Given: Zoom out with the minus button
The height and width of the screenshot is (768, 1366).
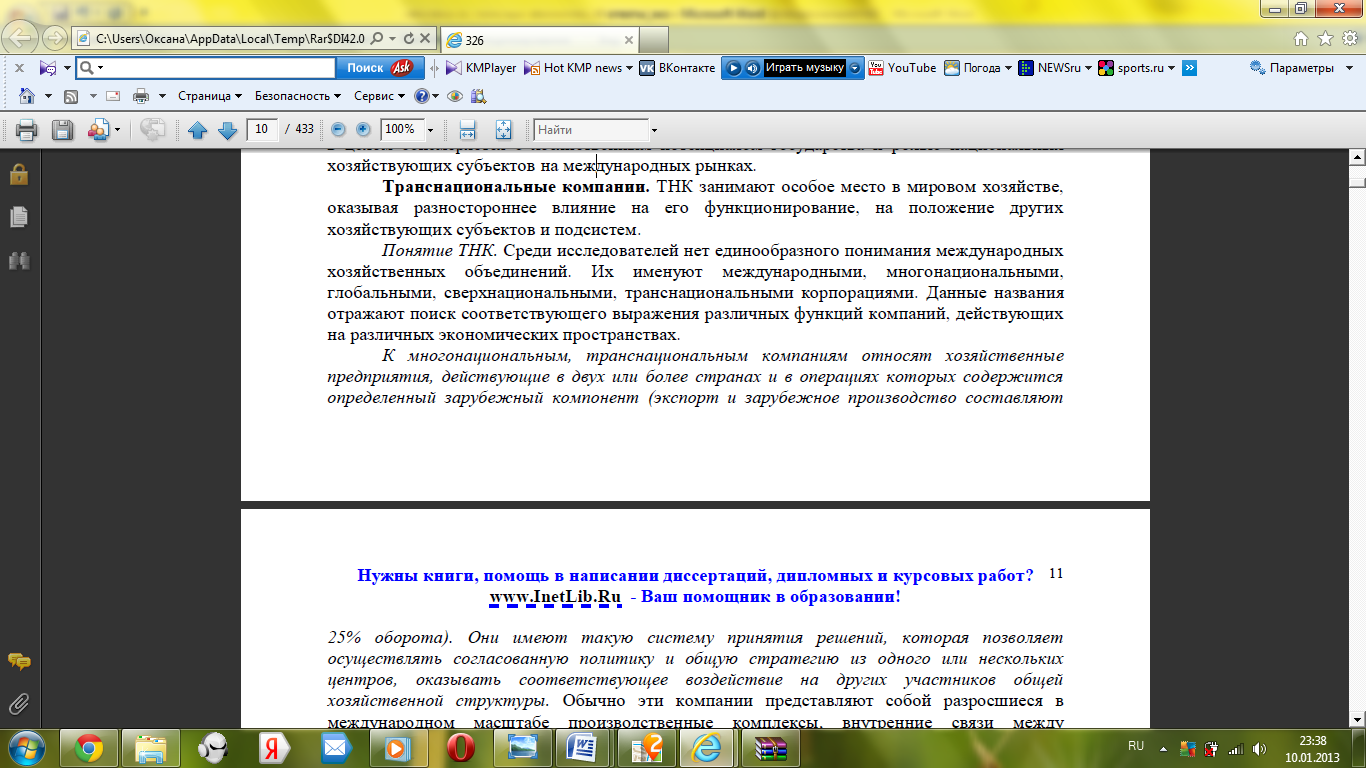Looking at the screenshot, I should pyautogui.click(x=338, y=130).
